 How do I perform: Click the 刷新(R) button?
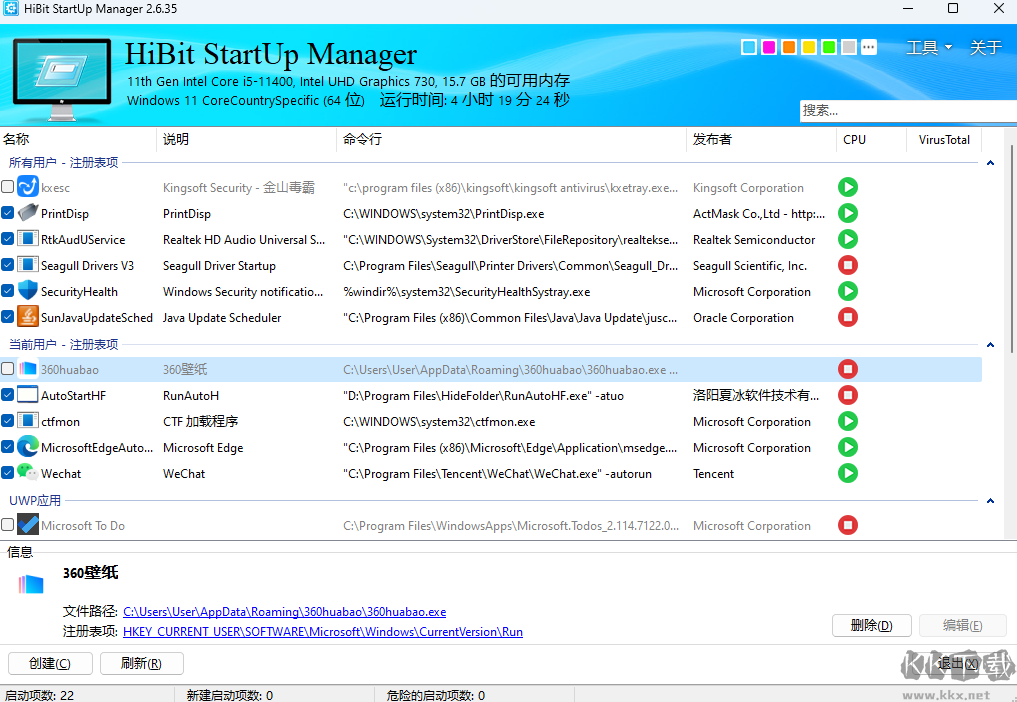[x=141, y=664]
